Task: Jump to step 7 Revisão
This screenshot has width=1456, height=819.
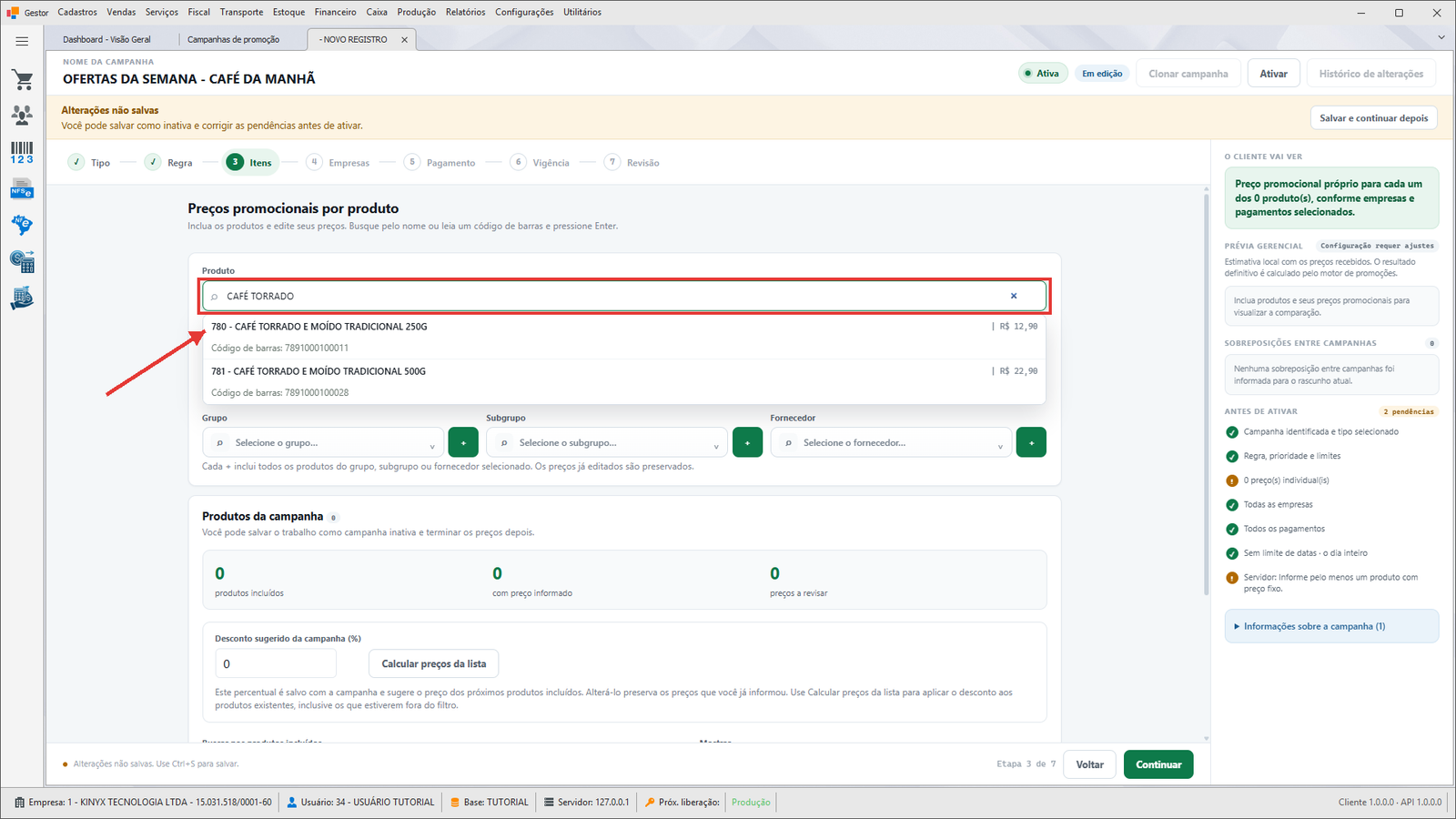Action: [632, 162]
